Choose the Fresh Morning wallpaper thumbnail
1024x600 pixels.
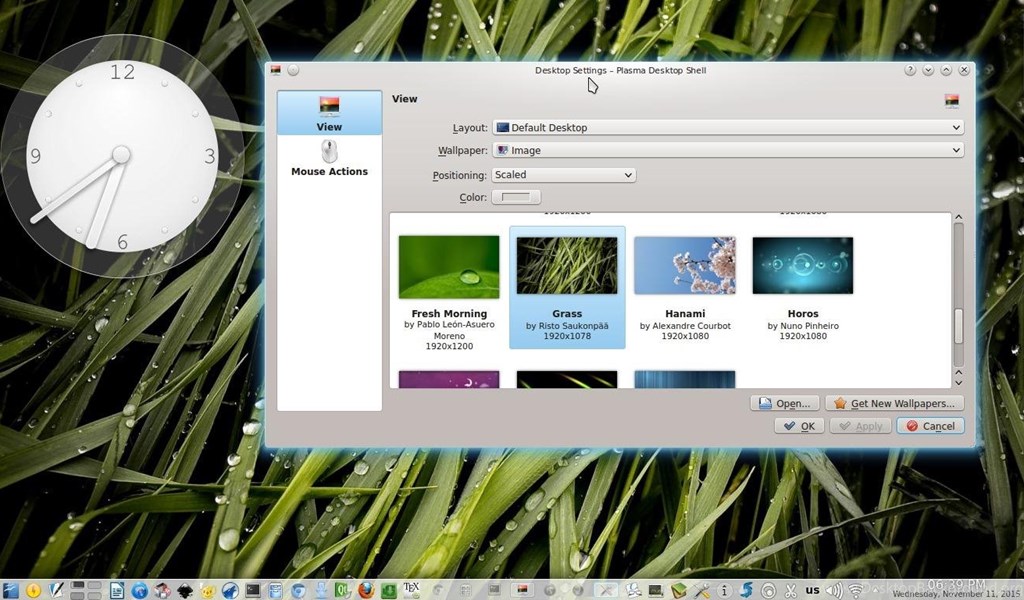(x=449, y=267)
